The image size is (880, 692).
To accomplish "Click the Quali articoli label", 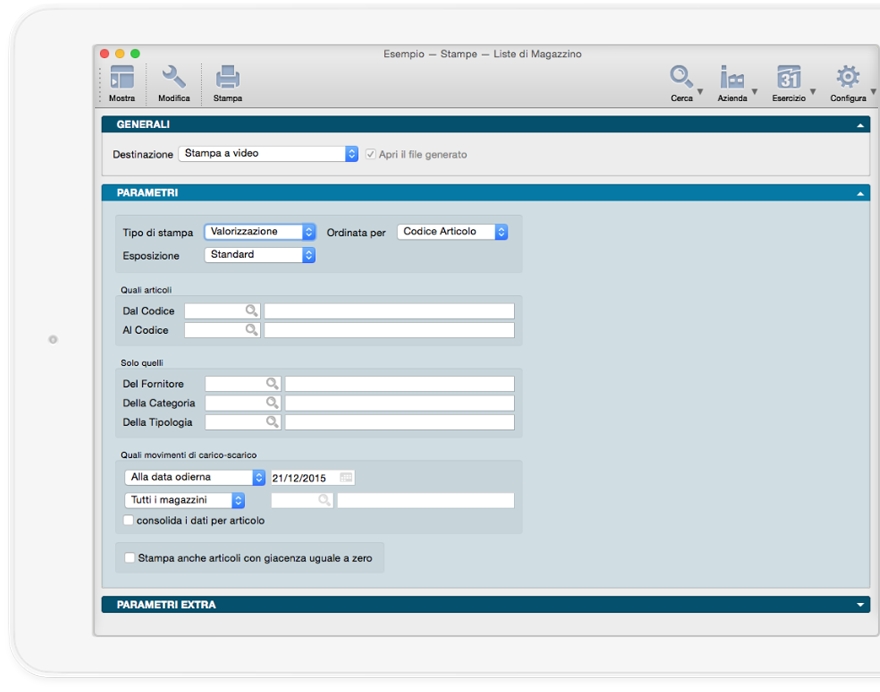I will tap(146, 290).
